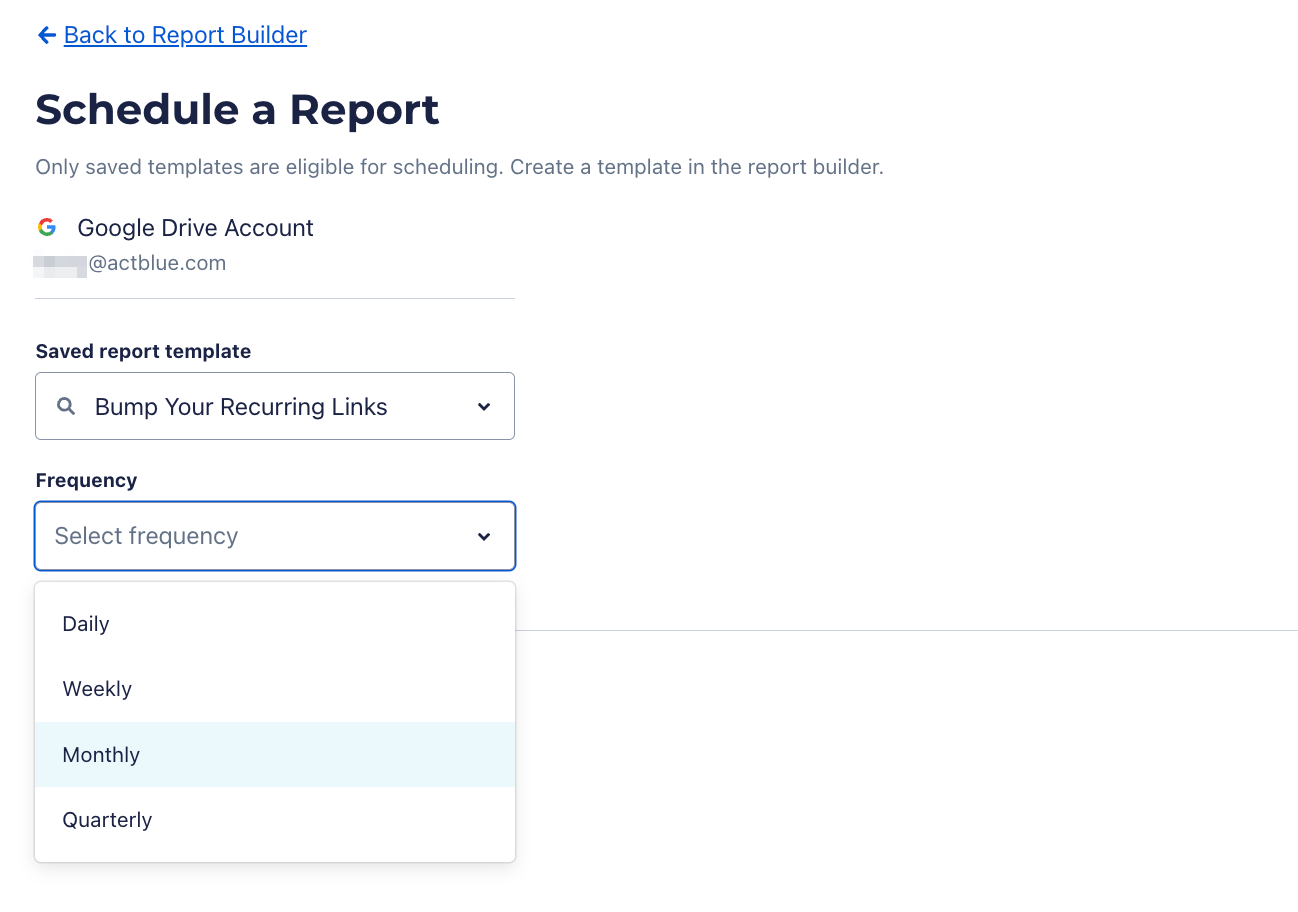Select Daily from the frequency list

pyautogui.click(x=86, y=624)
